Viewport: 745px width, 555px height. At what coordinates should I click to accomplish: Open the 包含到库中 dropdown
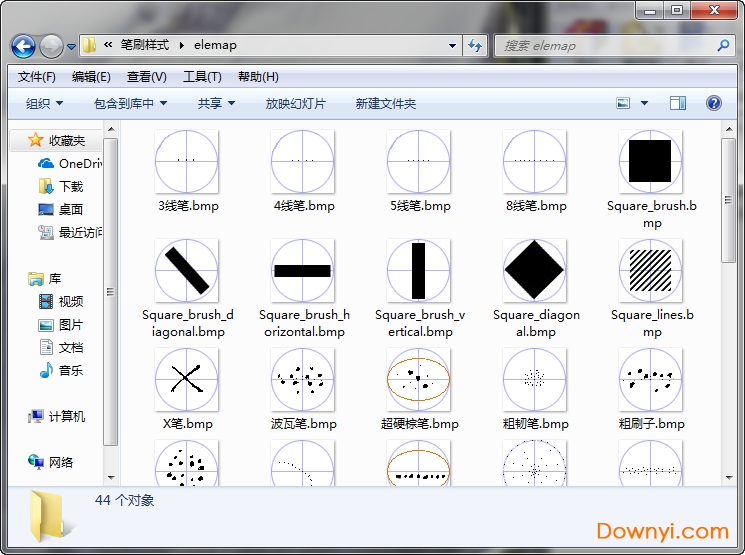130,104
